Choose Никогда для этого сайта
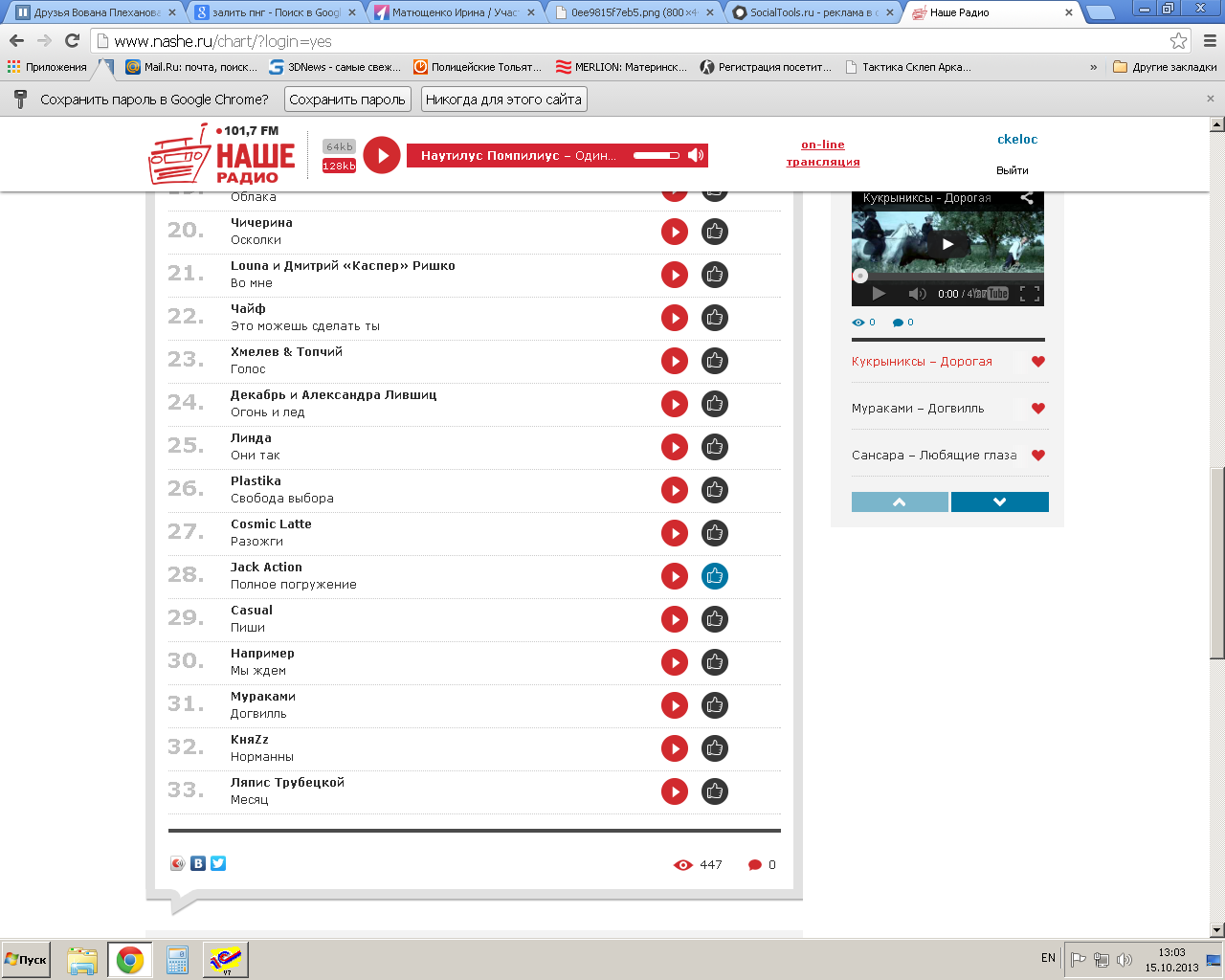The width and height of the screenshot is (1225, 980). [503, 100]
